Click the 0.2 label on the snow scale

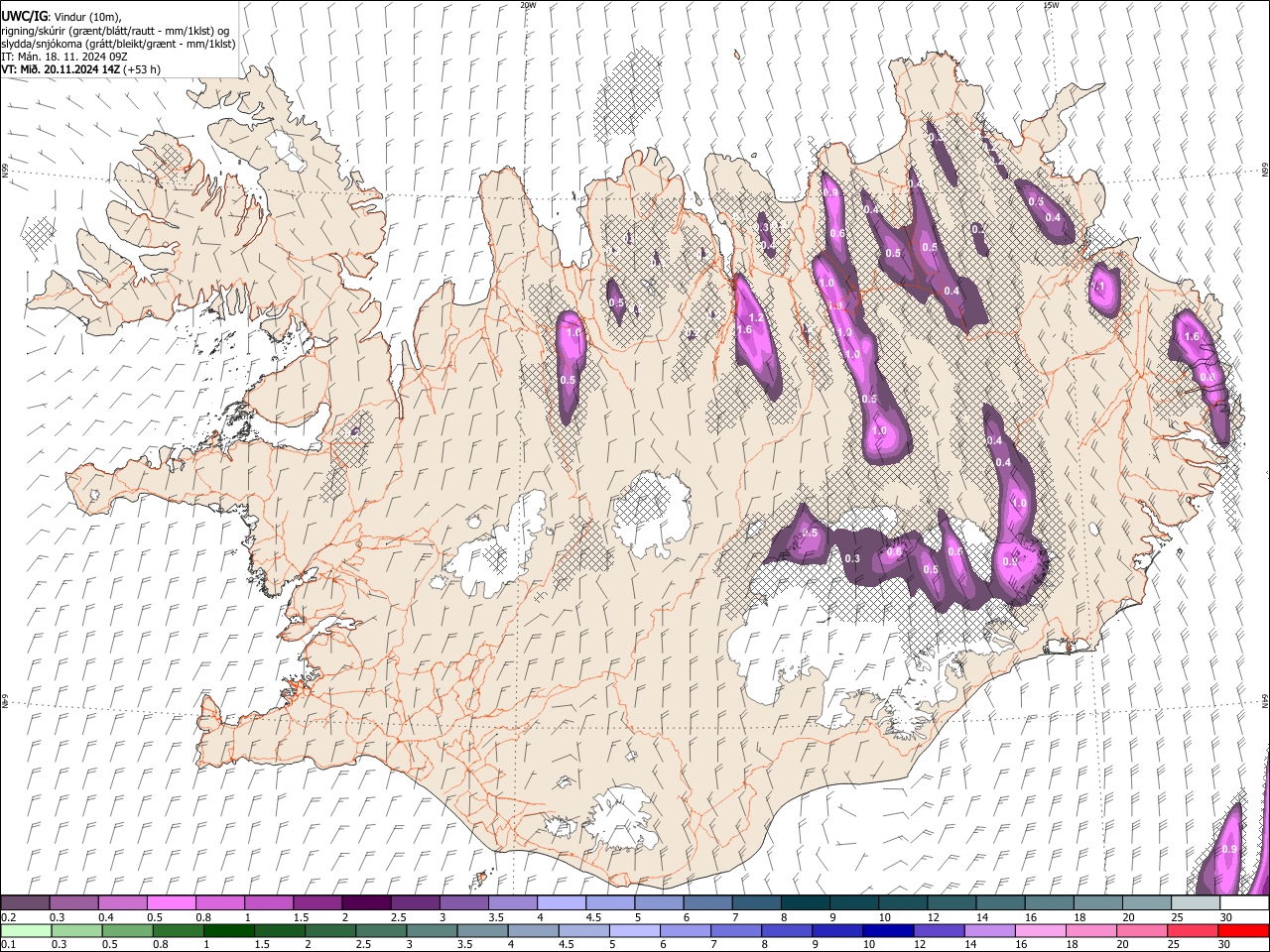8,916
